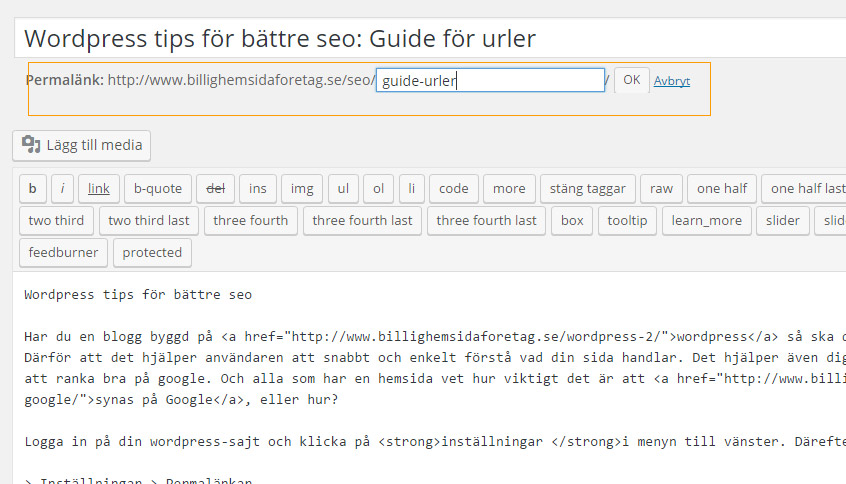Click text line 'Wordpress tips för bättre seo'

(x=138, y=295)
